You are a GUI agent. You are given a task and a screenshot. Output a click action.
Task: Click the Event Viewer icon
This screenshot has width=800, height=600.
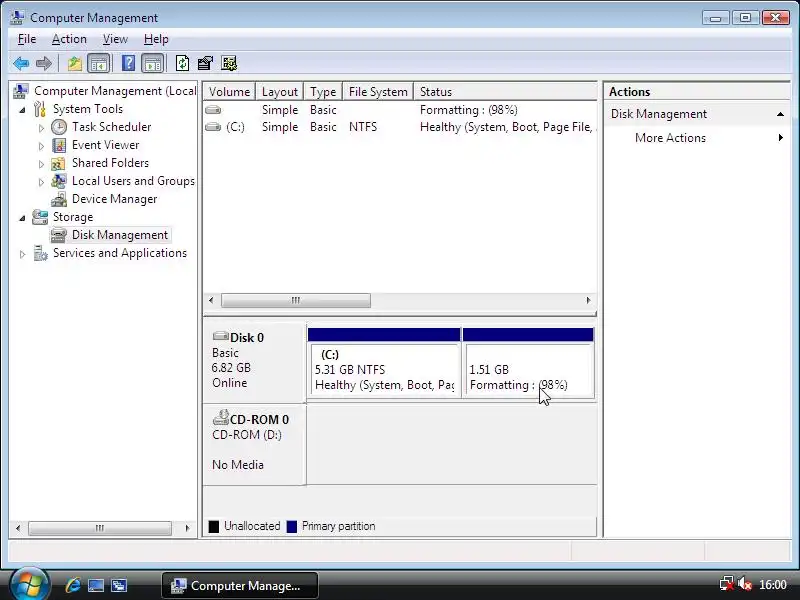tap(59, 145)
